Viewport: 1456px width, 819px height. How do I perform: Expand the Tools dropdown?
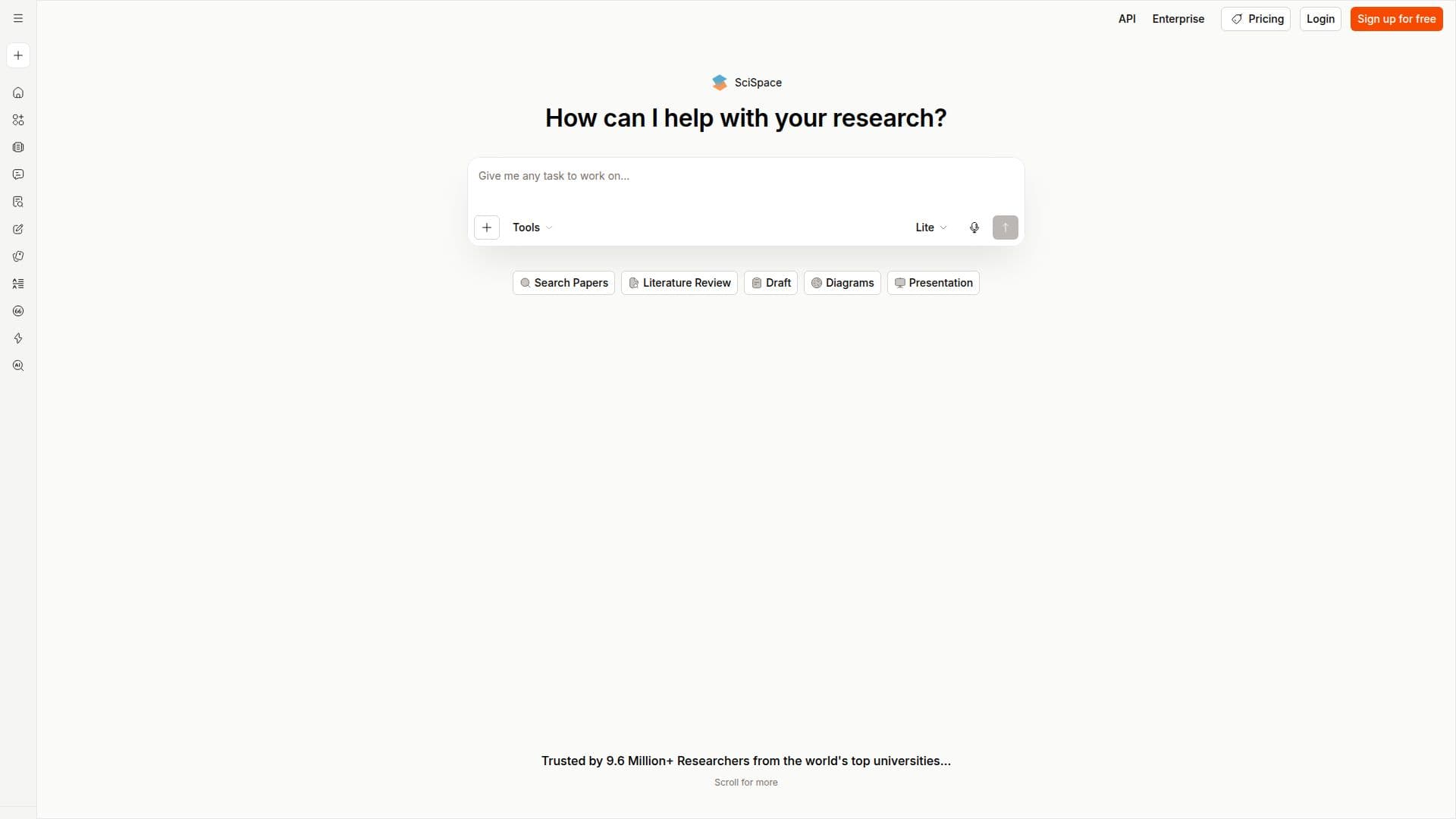click(x=532, y=227)
